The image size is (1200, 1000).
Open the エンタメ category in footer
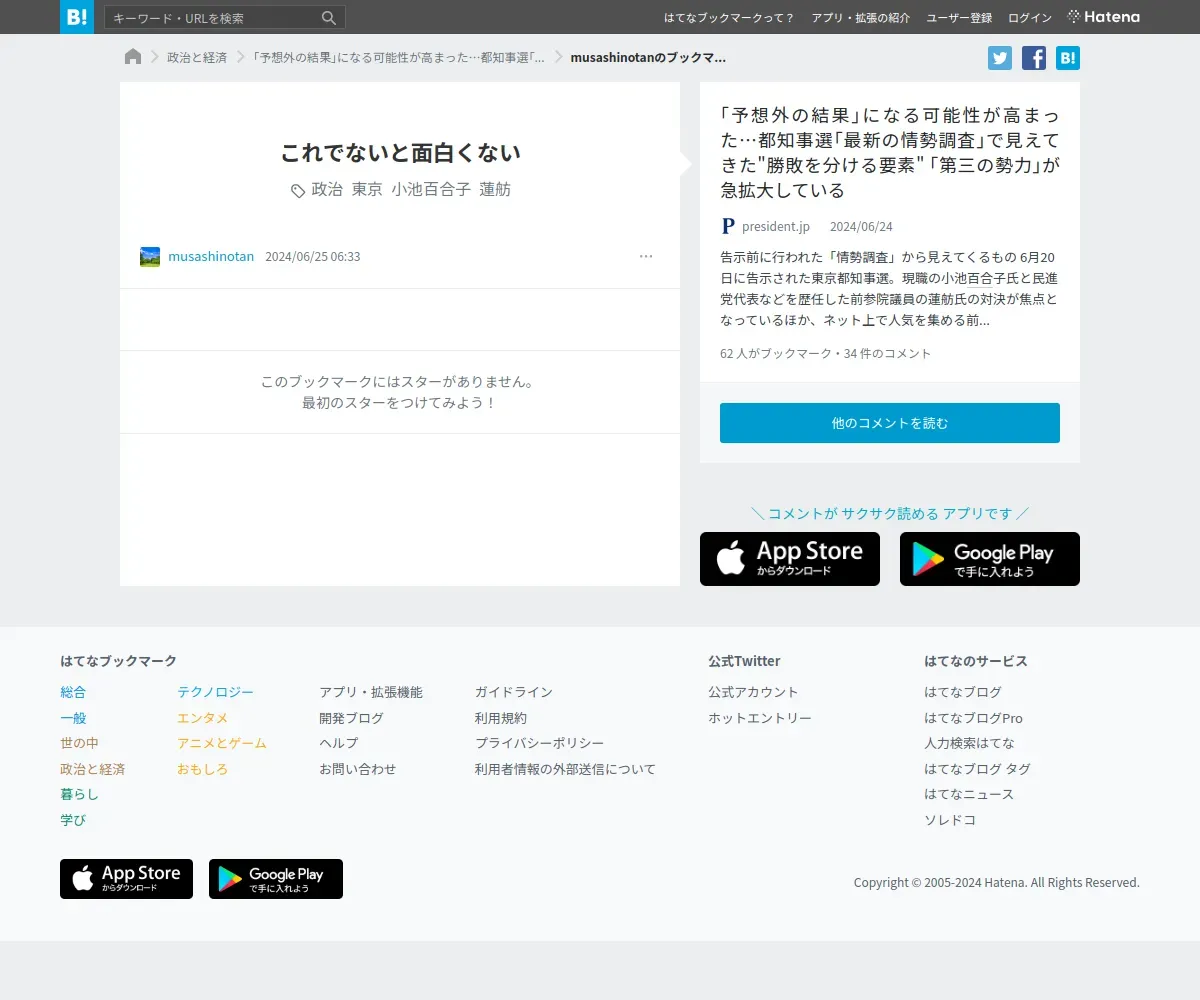(203, 718)
